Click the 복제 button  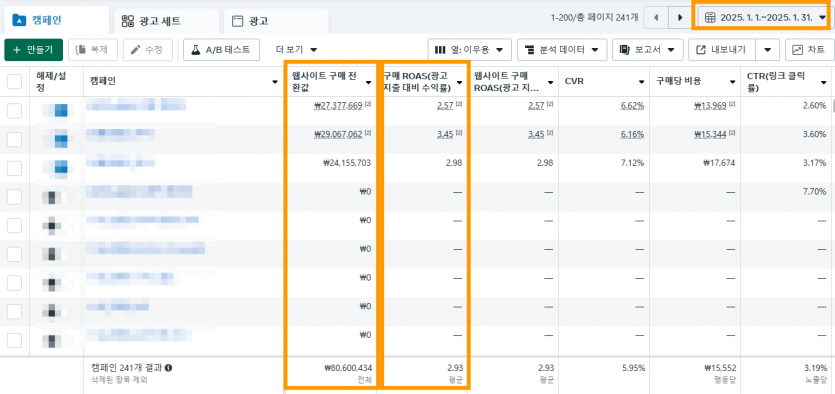coord(93,50)
